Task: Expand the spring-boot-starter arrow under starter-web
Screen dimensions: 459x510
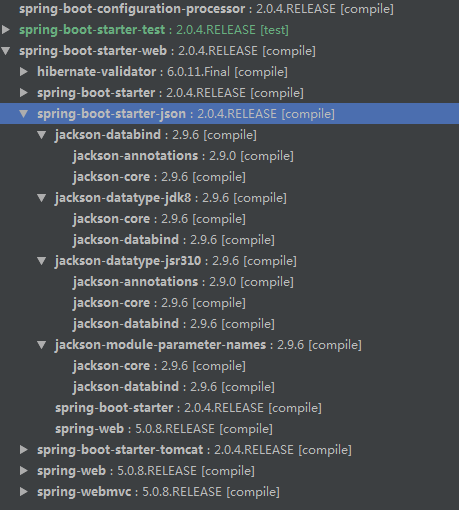Action: (24, 93)
